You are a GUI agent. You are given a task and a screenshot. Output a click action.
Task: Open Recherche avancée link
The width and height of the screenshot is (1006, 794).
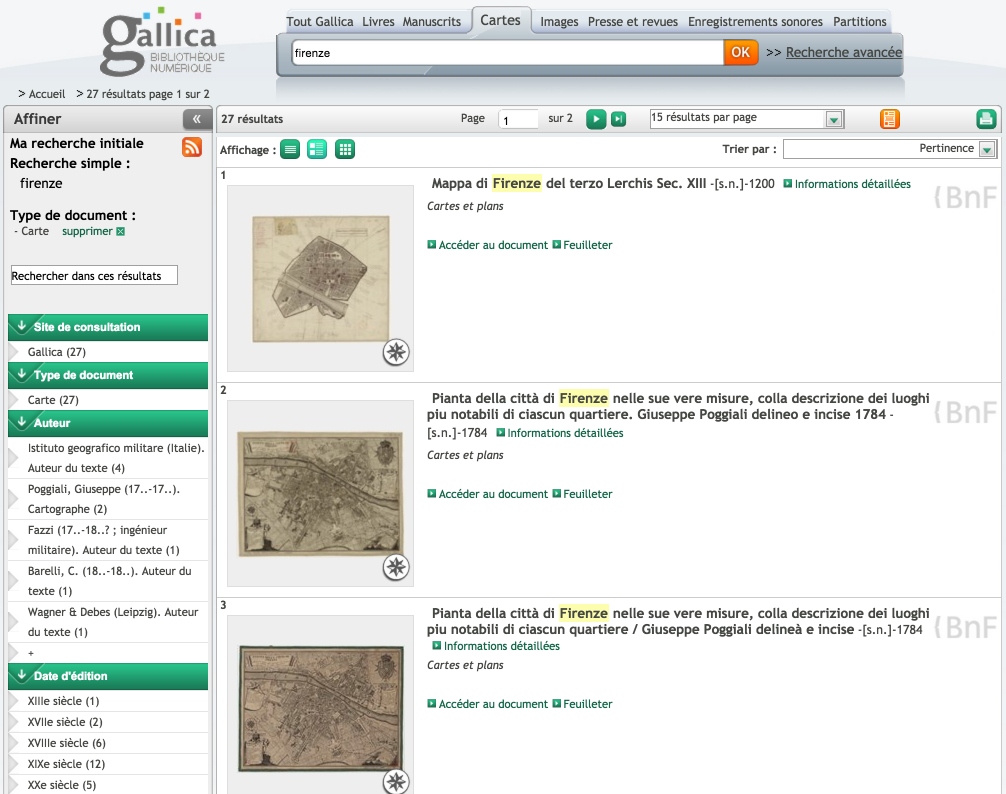click(844, 53)
